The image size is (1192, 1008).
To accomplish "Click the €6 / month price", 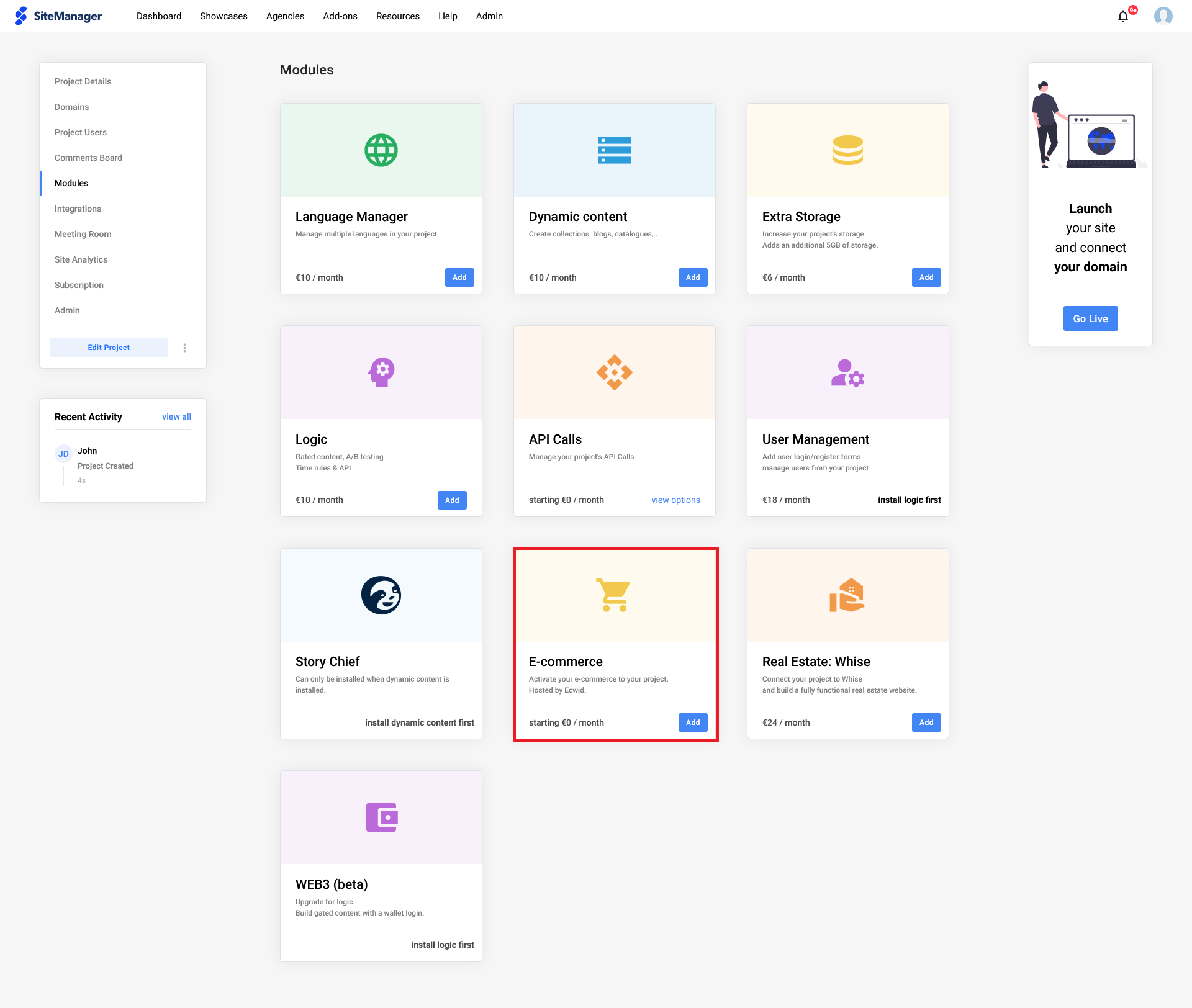I will (783, 277).
